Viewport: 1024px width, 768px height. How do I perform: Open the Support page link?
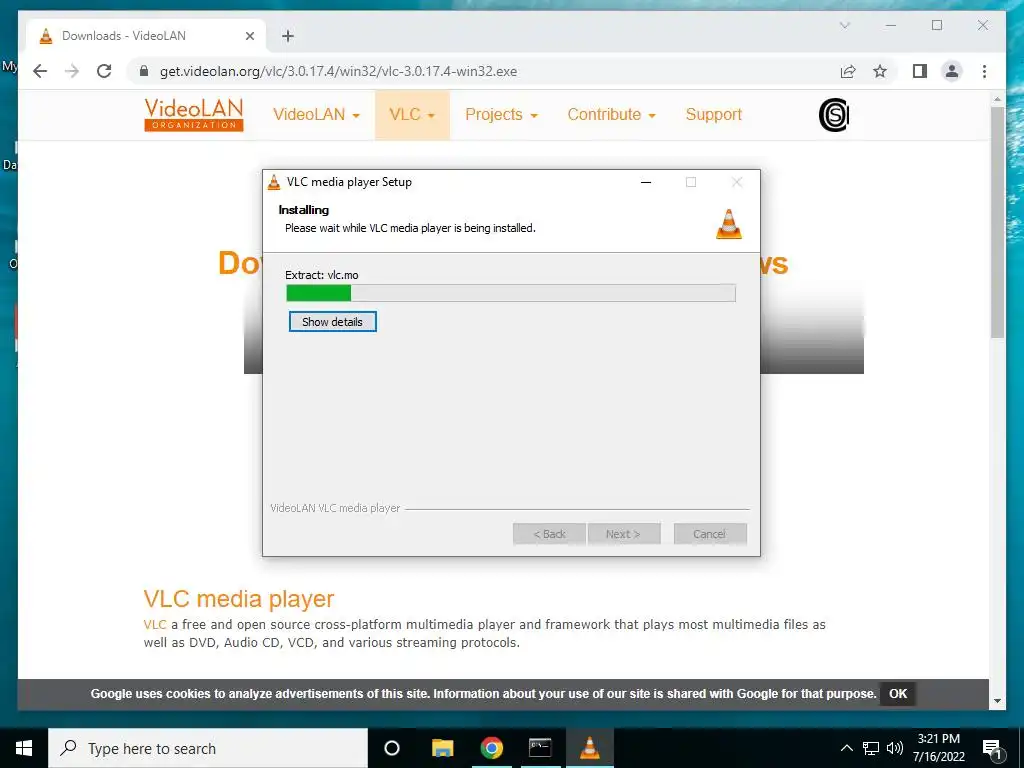click(x=714, y=115)
